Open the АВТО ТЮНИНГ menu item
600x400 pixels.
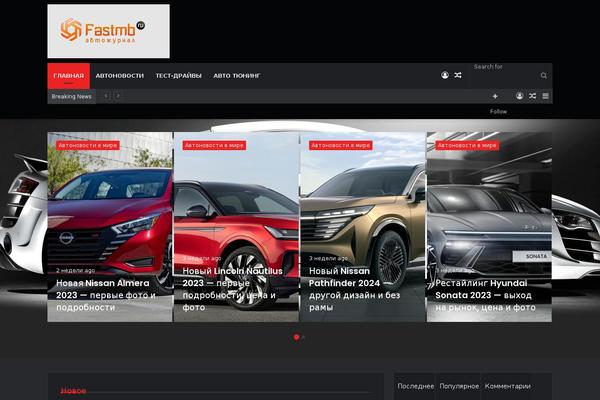coord(237,76)
